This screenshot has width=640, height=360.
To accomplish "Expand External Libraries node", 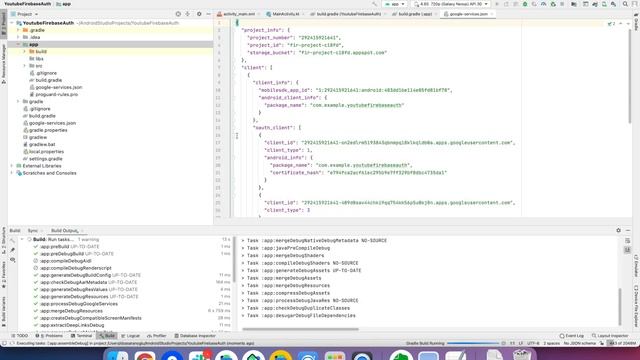I will coord(12,166).
